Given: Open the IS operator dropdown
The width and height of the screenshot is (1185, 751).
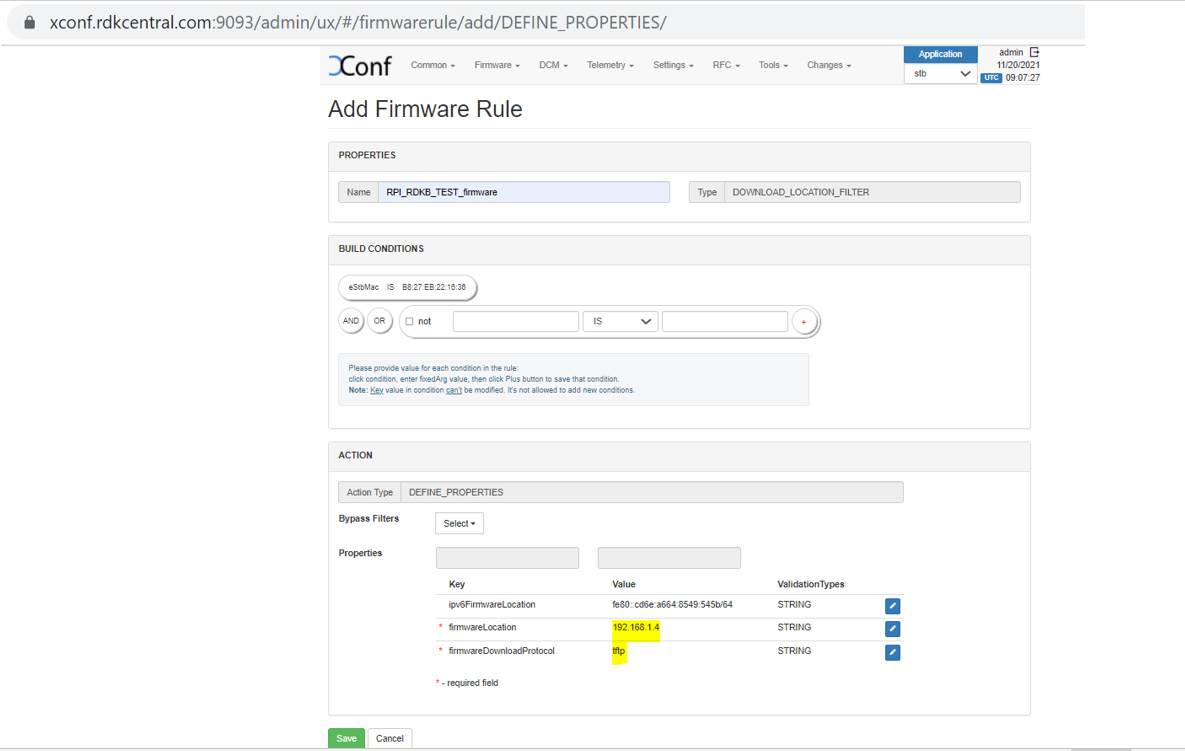Looking at the screenshot, I should 620,321.
